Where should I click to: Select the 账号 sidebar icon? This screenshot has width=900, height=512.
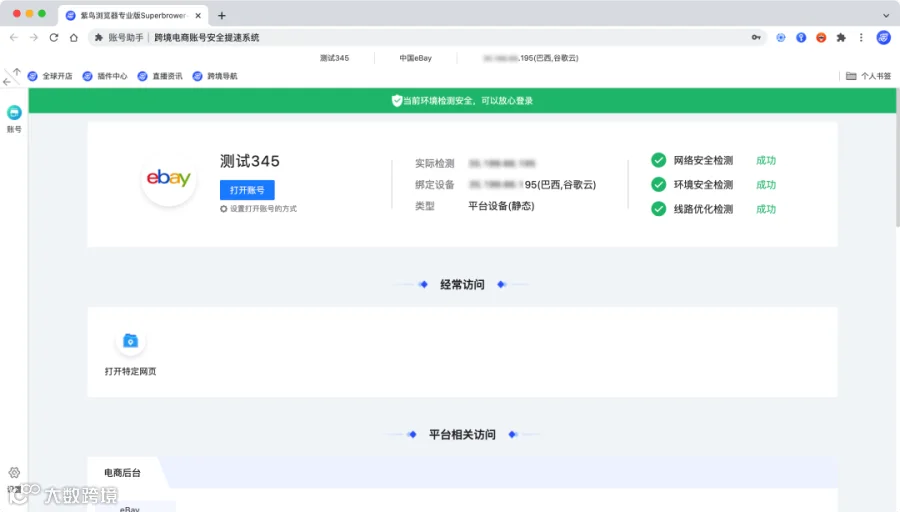pos(14,118)
